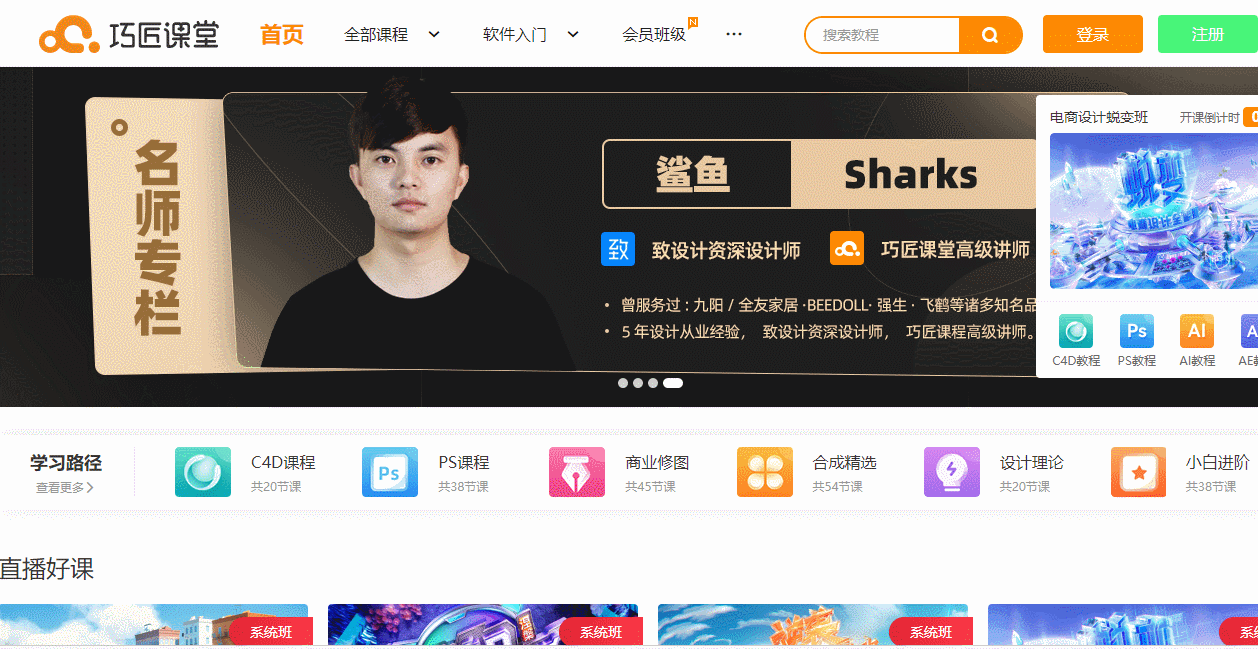Open the PS课程 learning path icon

pos(390,472)
